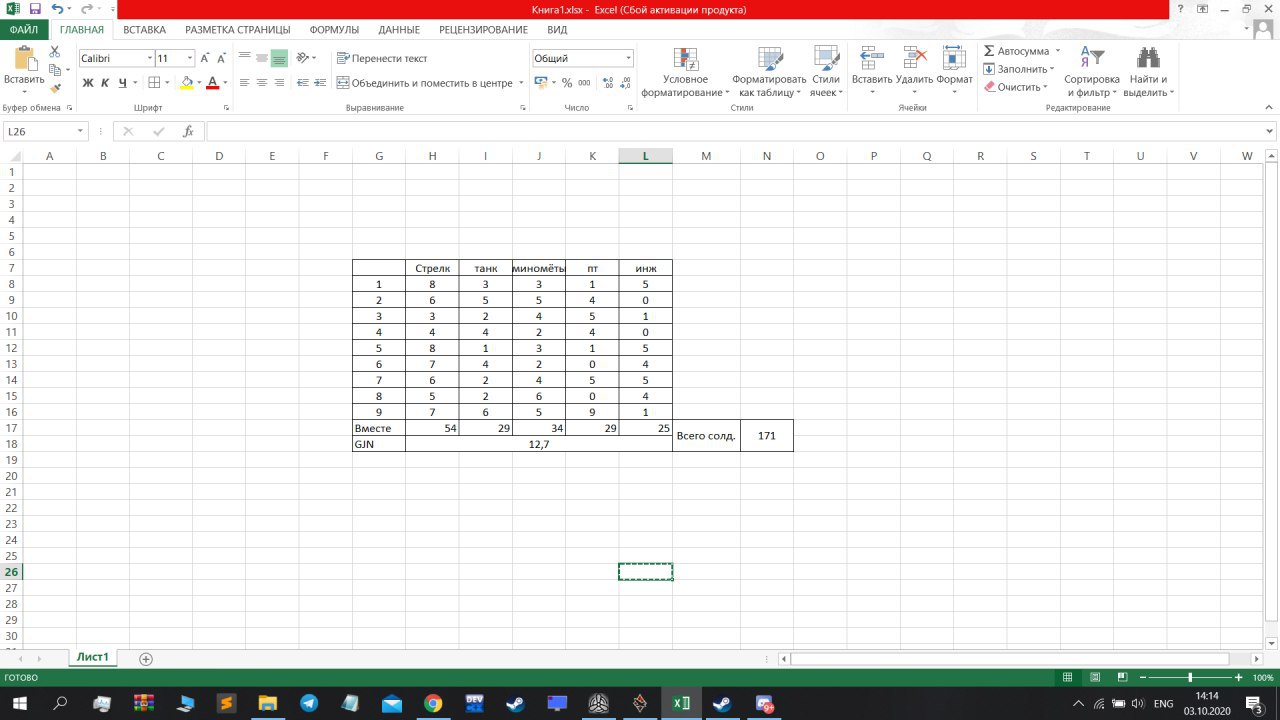Click the increase decimal icon
The height and width of the screenshot is (720, 1280).
606,83
